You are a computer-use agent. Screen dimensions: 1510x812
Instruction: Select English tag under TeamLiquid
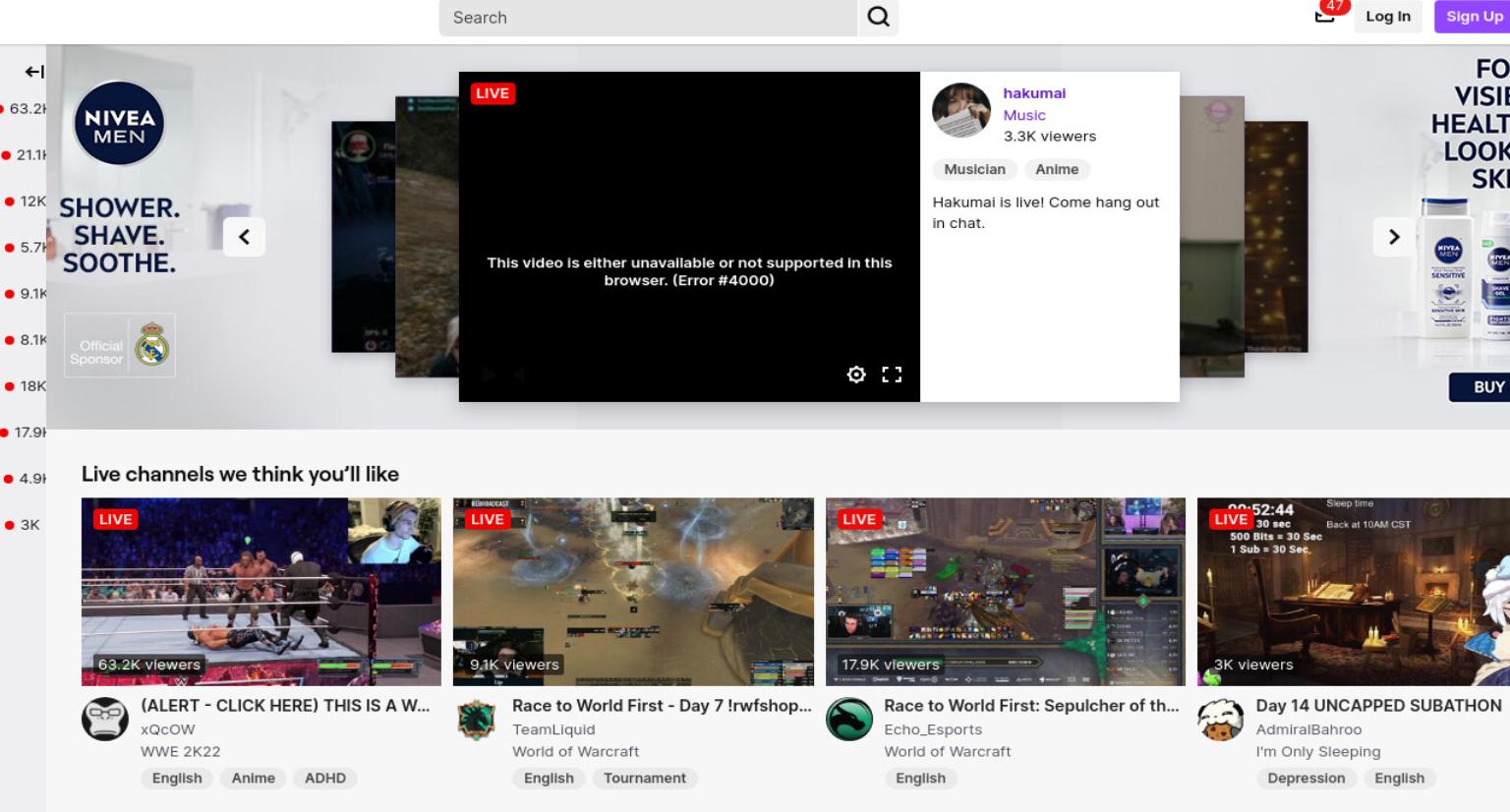(549, 778)
